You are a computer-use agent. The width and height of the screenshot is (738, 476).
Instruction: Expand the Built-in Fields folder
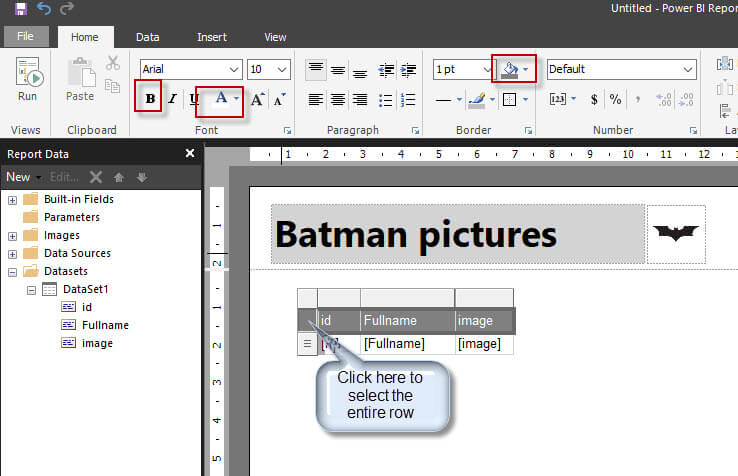(x=12, y=200)
